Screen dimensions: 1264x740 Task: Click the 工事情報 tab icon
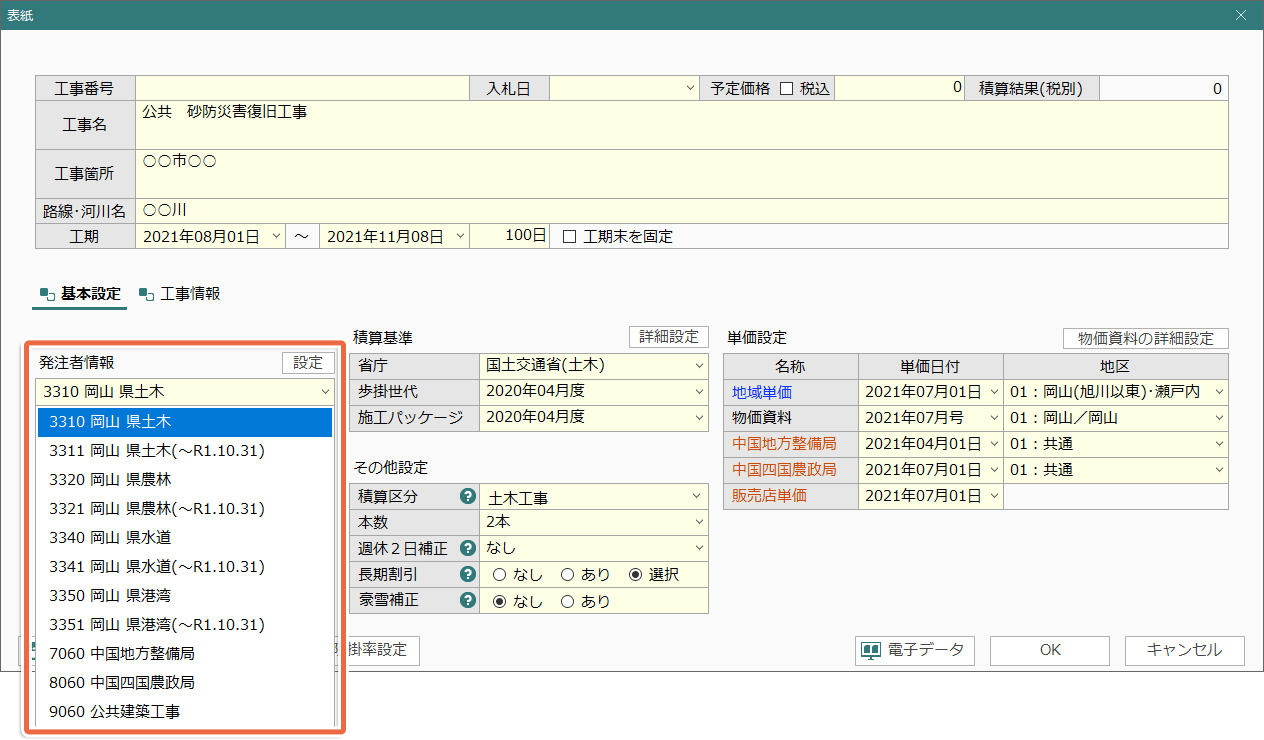point(146,294)
